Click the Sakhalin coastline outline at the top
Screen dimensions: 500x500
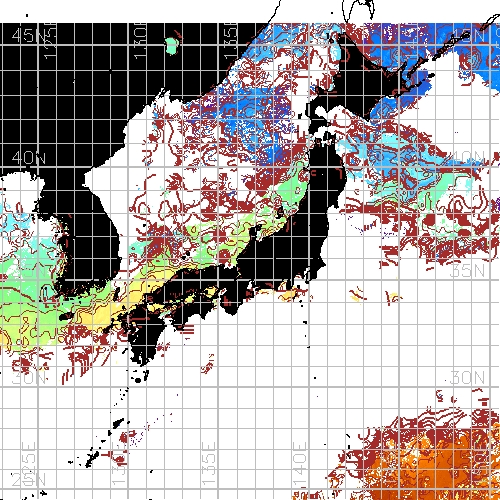pyautogui.click(x=358, y=8)
